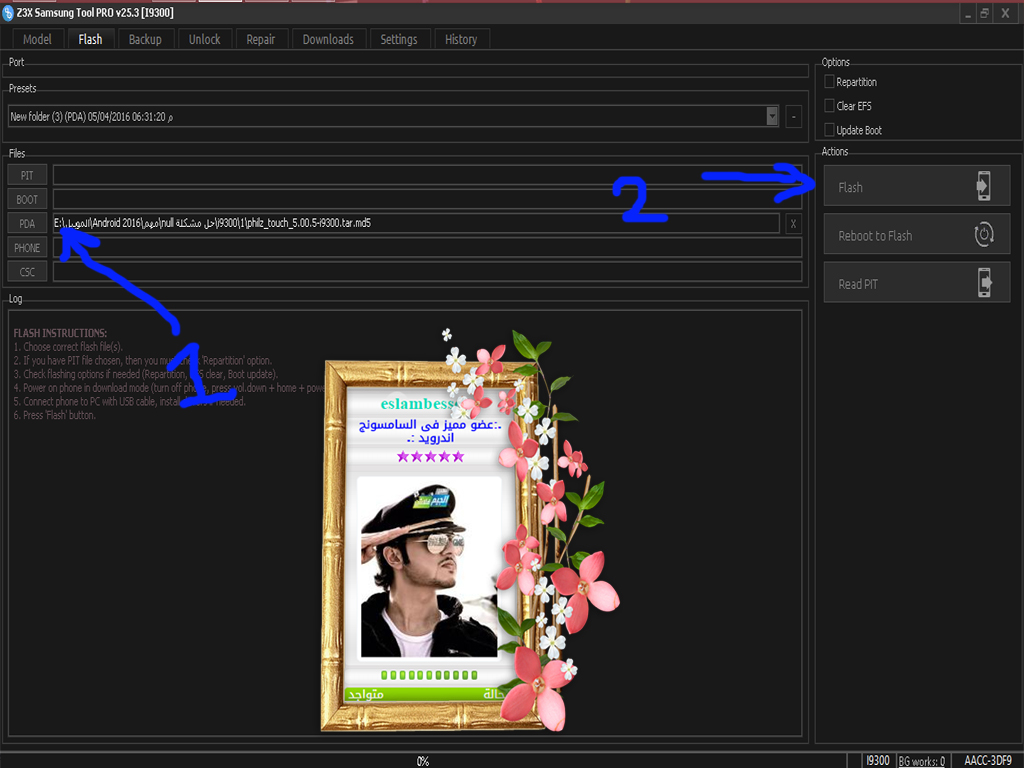The width and height of the screenshot is (1024, 768).
Task: Switch to the Flash tab
Action: coord(90,39)
